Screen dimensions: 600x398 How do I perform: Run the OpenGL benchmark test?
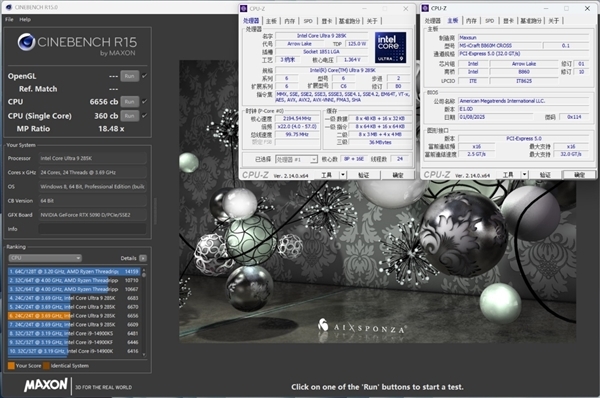(x=129, y=76)
